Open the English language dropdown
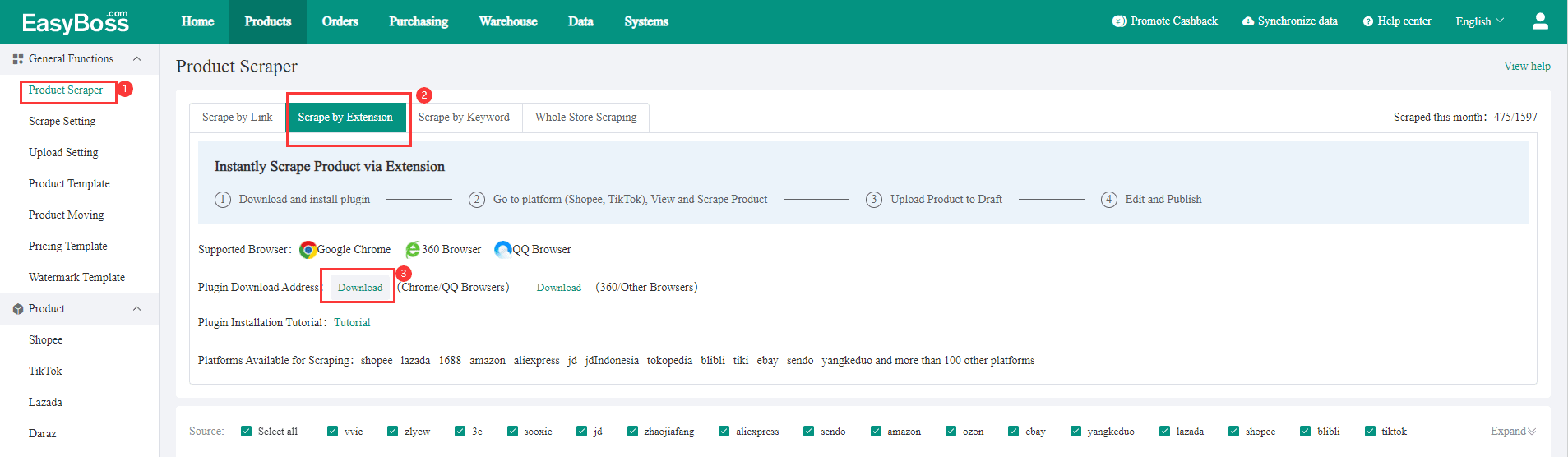Image resolution: width=1568 pixels, height=457 pixels. [1479, 21]
